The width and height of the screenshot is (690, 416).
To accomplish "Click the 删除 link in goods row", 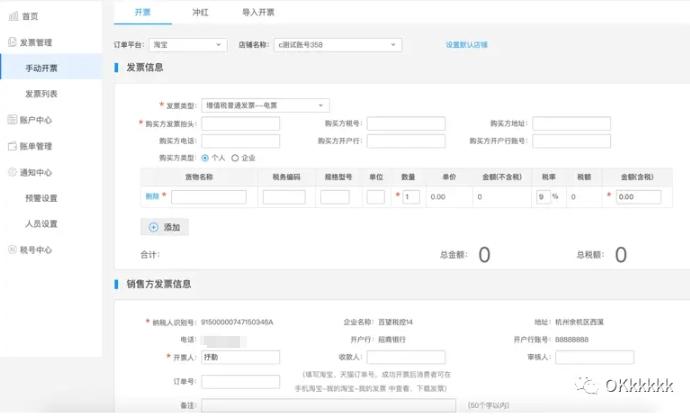I will click(x=152, y=196).
